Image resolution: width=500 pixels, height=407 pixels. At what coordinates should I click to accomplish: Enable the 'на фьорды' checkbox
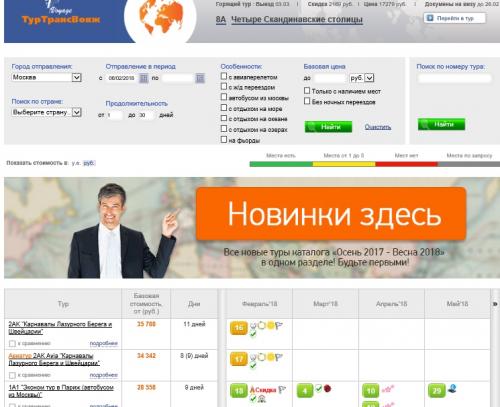[224, 140]
